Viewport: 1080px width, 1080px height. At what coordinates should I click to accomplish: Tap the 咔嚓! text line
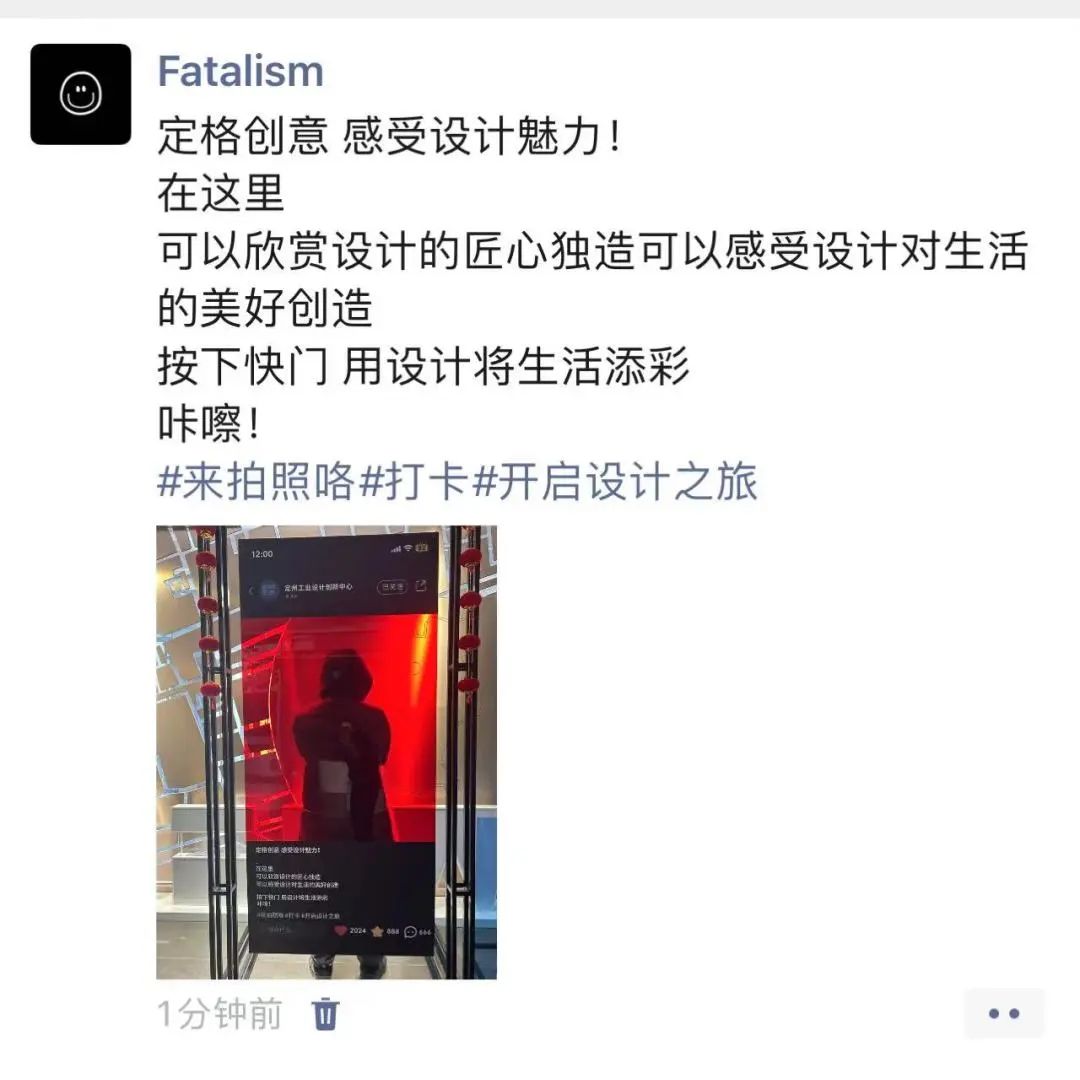coord(209,423)
